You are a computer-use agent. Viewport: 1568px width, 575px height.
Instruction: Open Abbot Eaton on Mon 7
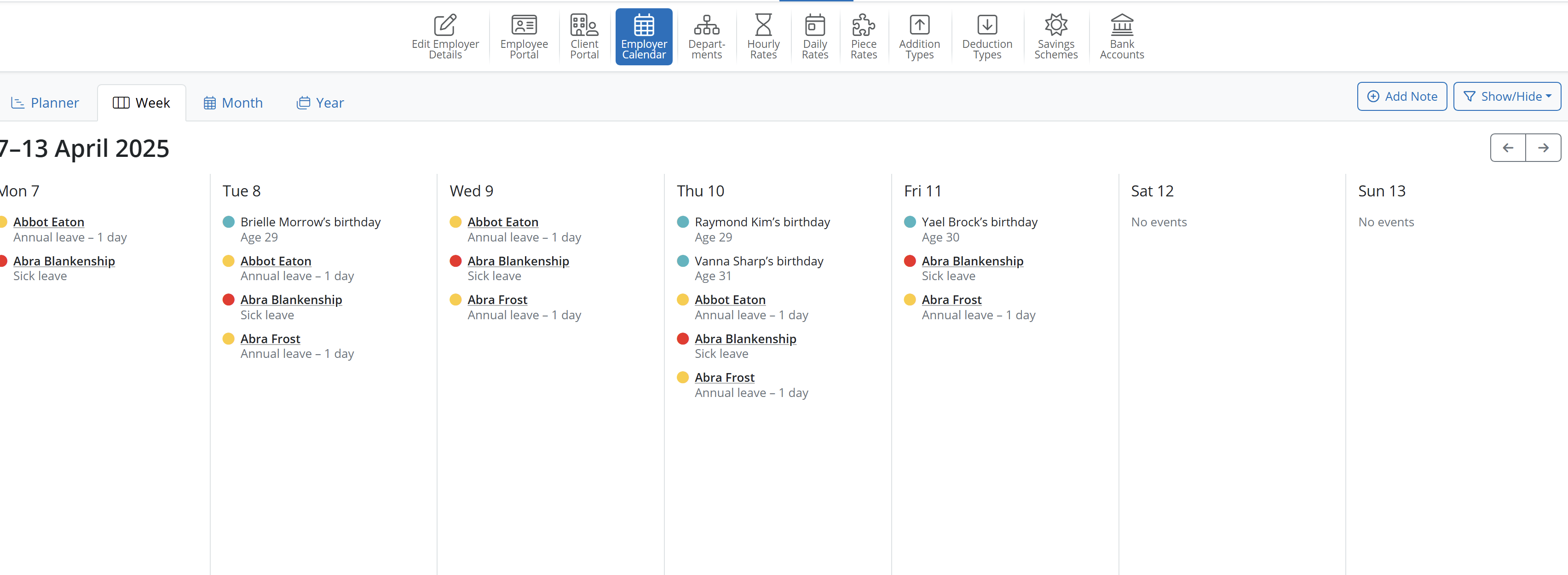point(49,222)
